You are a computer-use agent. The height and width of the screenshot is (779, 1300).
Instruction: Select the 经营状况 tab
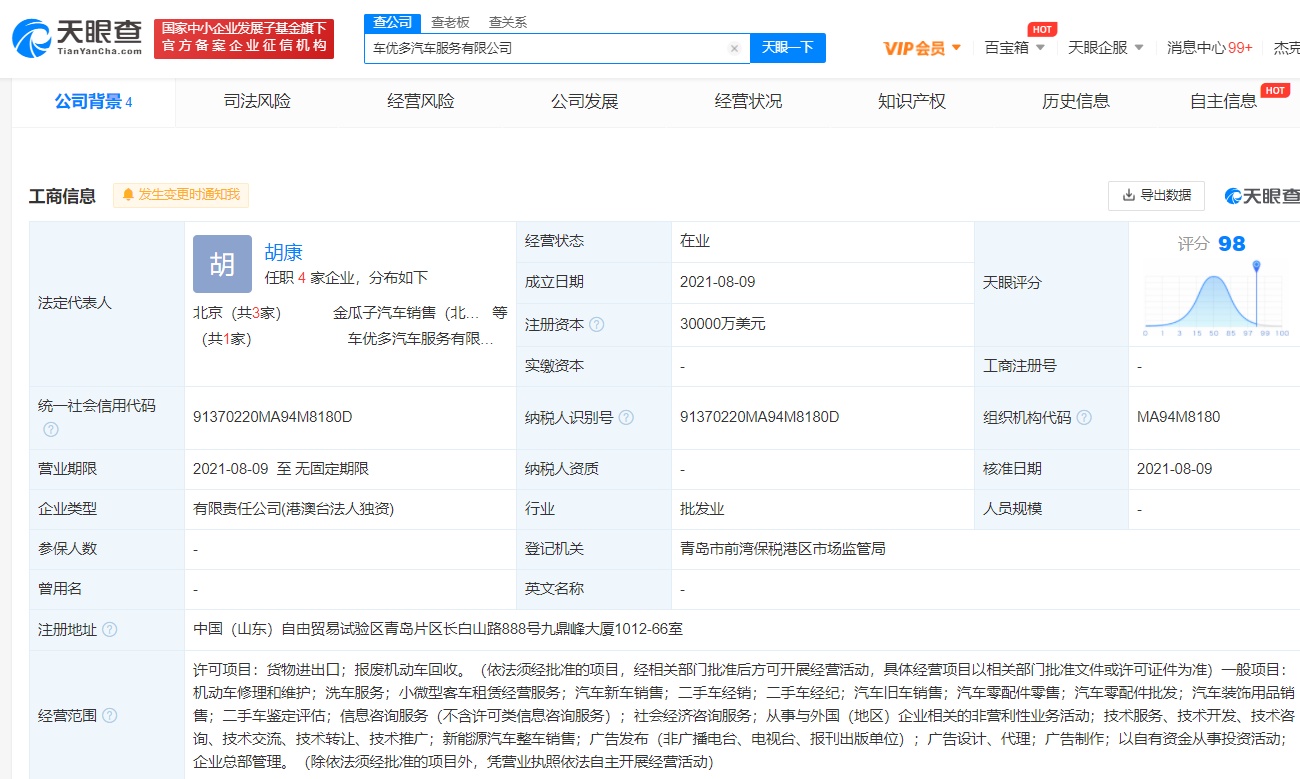(x=748, y=101)
